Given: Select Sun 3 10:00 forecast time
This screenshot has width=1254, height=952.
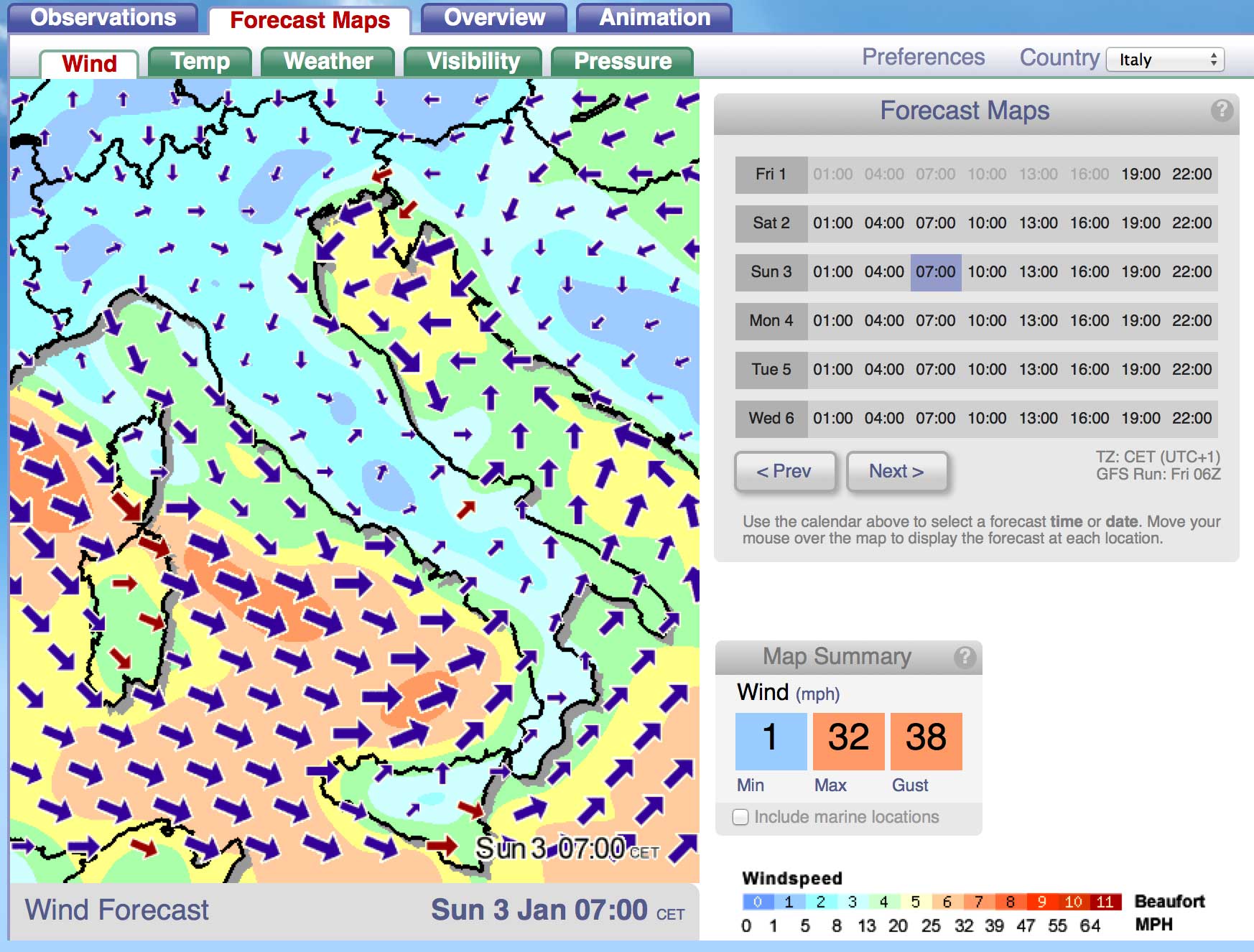Looking at the screenshot, I should click(x=987, y=272).
